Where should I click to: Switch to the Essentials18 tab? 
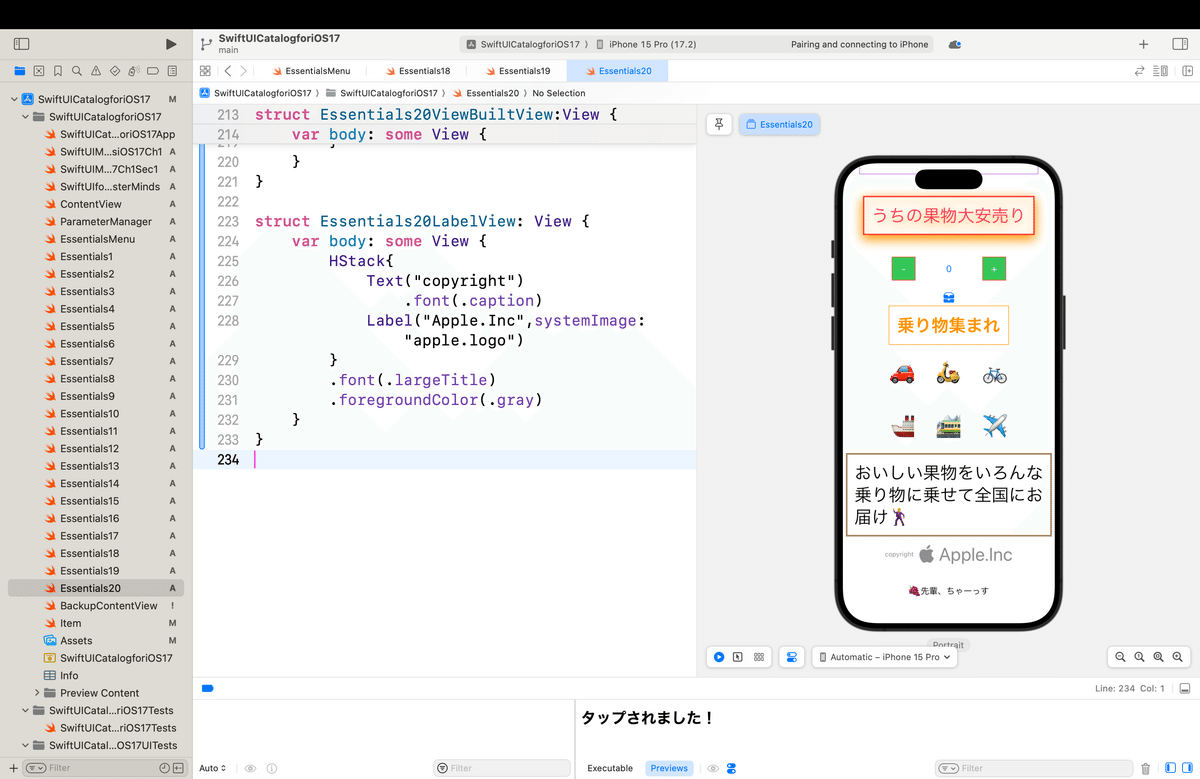(417, 71)
